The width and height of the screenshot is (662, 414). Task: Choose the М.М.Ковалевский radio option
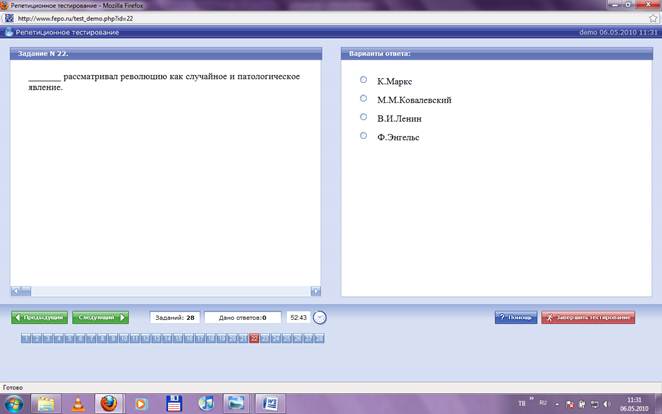click(363, 98)
